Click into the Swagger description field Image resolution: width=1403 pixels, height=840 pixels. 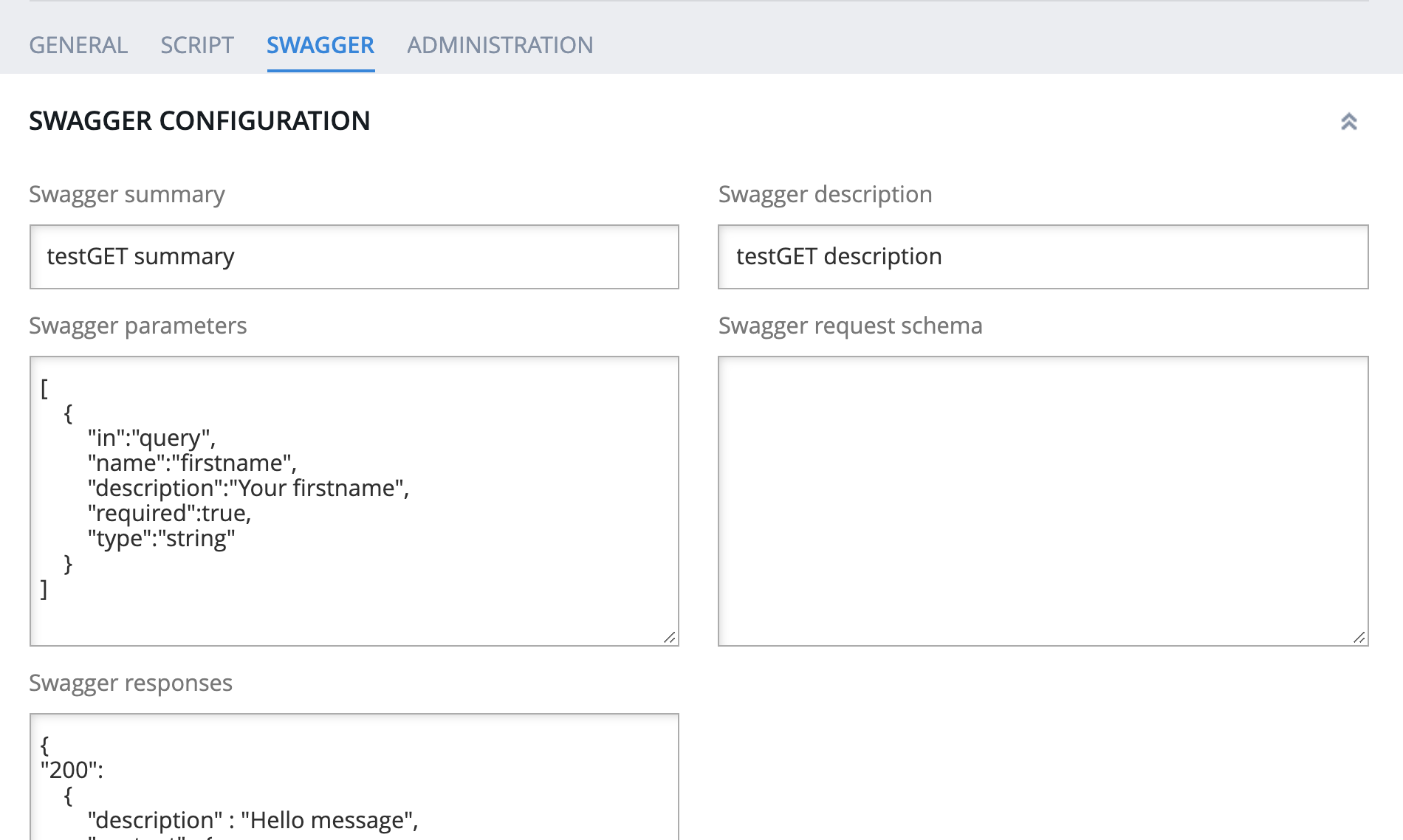(1043, 257)
